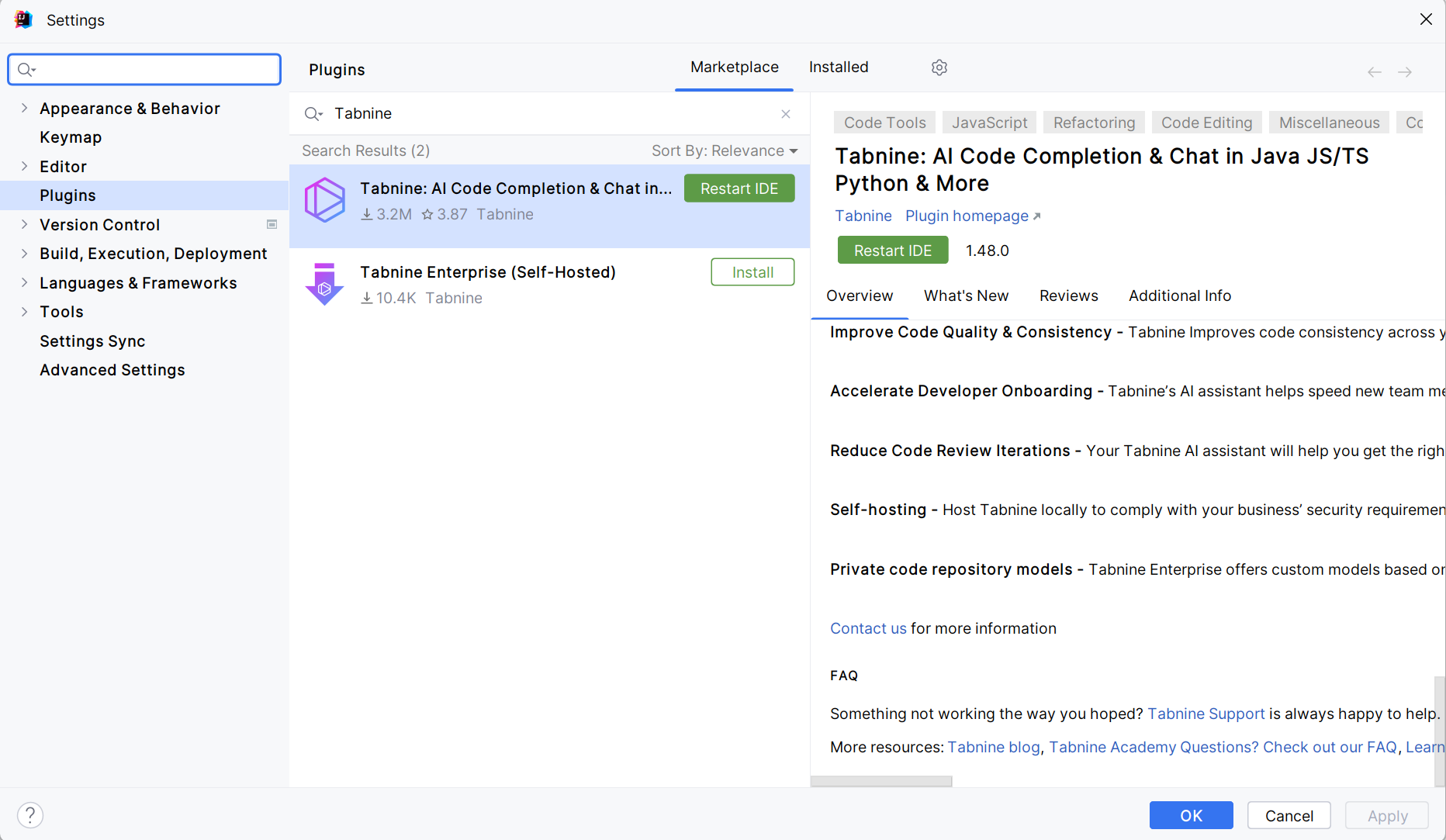Select Advanced Settings in settings tree
Screen dimensions: 1446x840
(x=112, y=370)
